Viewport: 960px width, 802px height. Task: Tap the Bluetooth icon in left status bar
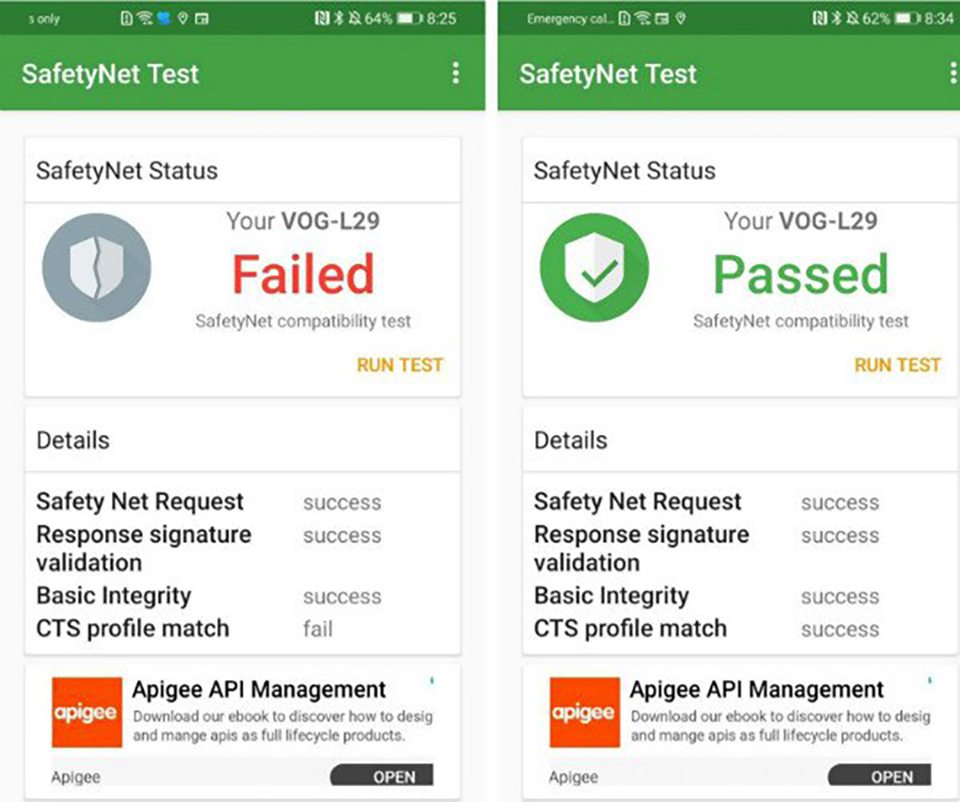pyautogui.click(x=339, y=18)
